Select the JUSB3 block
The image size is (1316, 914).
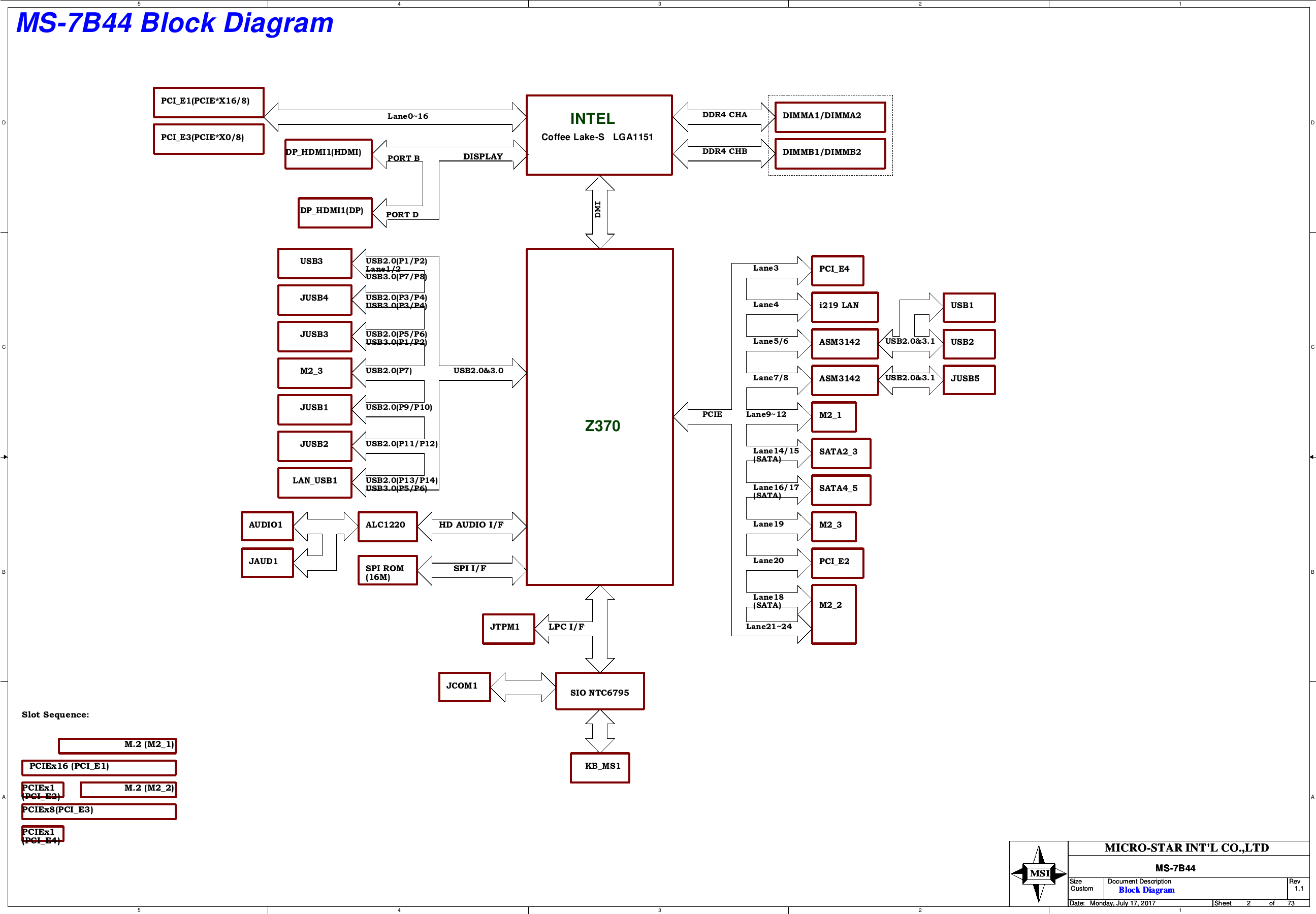click(314, 337)
